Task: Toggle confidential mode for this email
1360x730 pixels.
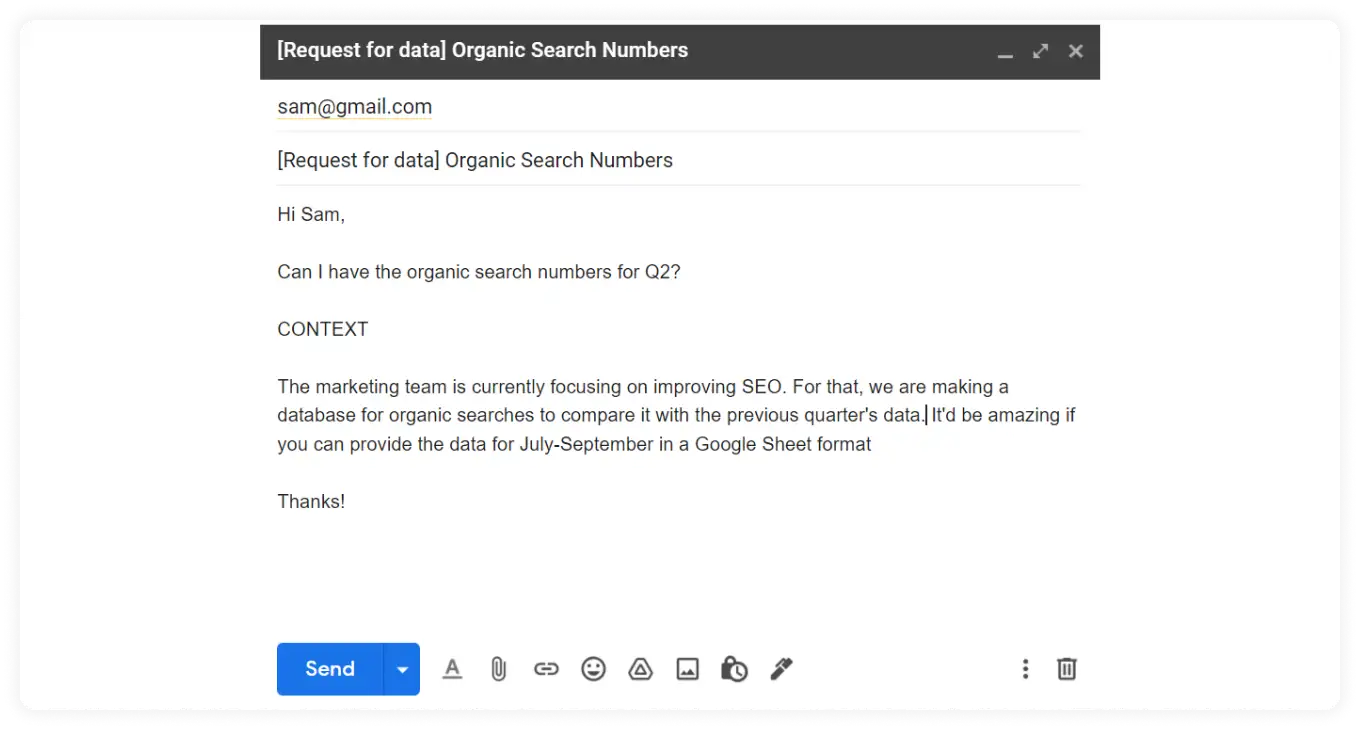Action: click(x=734, y=669)
